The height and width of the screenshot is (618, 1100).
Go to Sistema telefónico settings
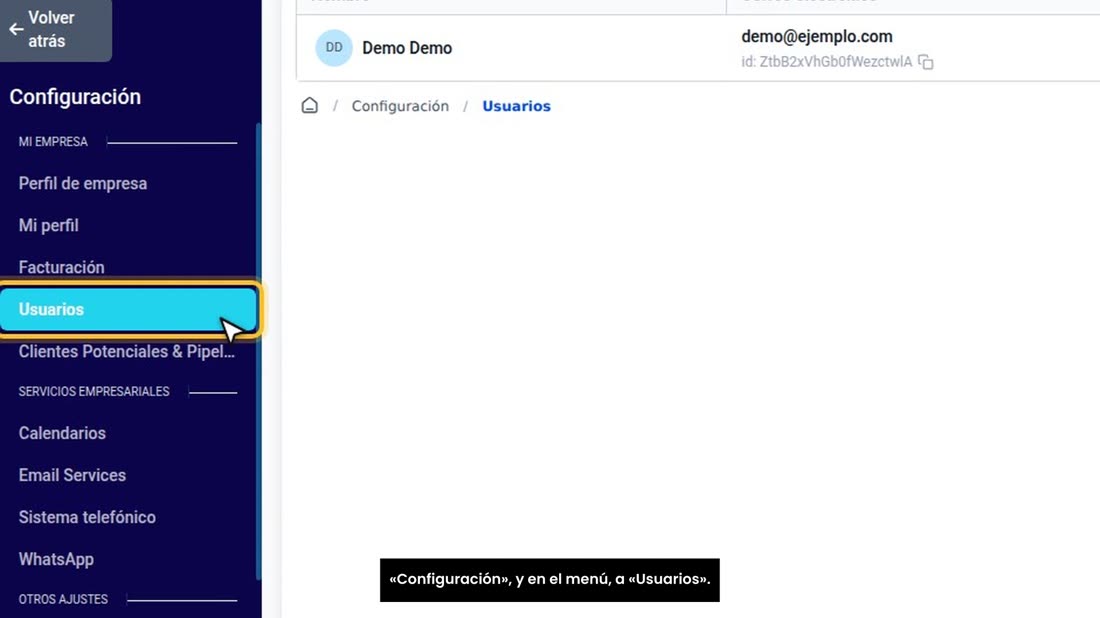pos(87,518)
